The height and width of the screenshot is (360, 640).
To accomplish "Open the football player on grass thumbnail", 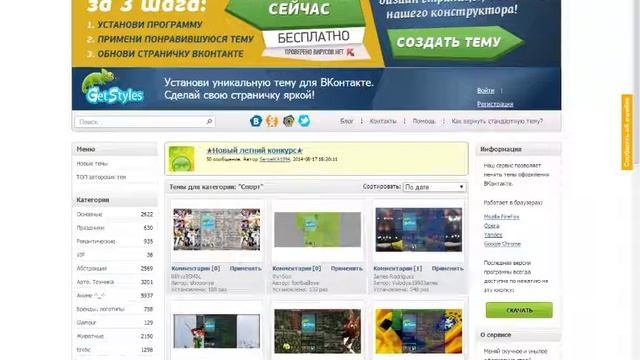I will click(318, 331).
